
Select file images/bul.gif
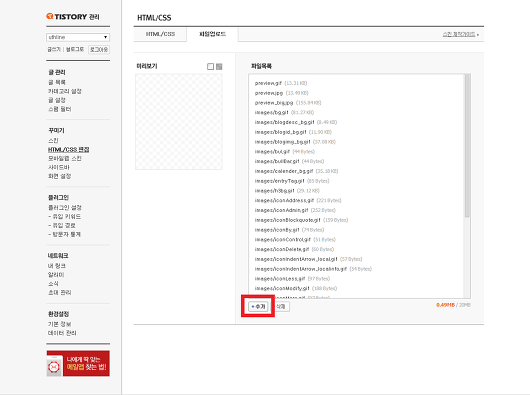tap(285, 152)
